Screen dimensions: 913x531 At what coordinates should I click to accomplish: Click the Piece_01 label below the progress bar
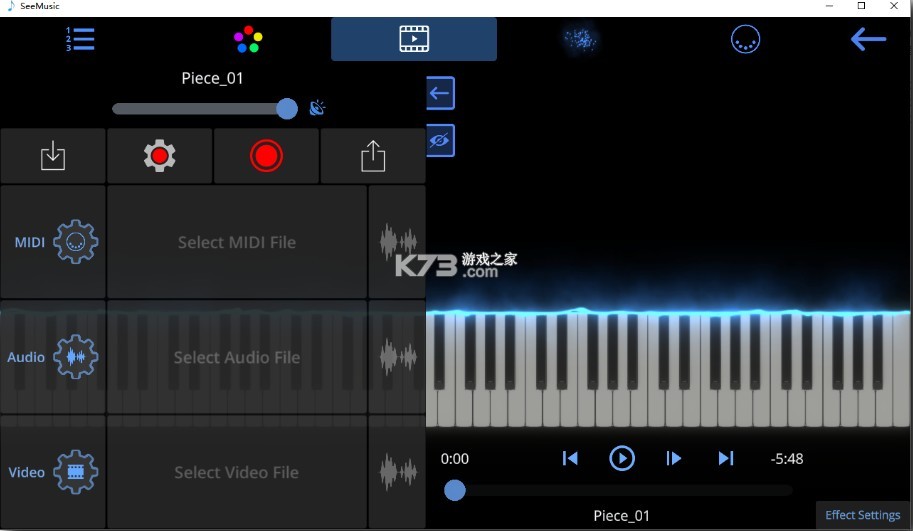pos(621,515)
